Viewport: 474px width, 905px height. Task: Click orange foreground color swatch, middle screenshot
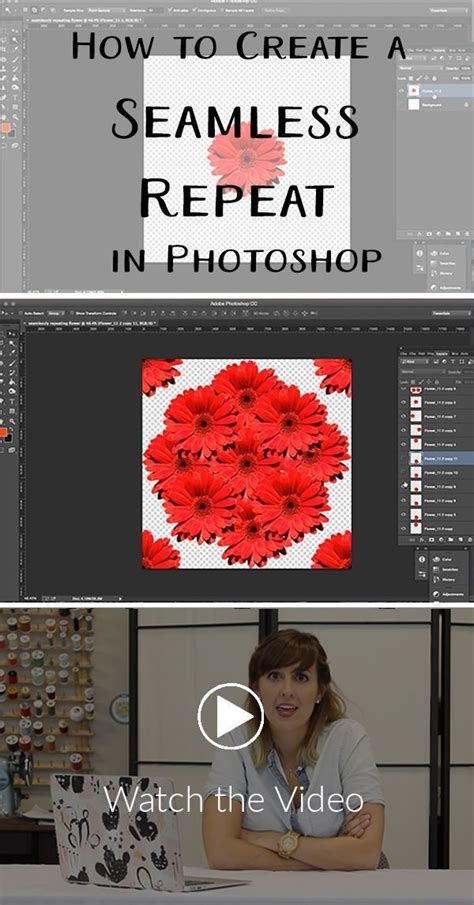point(3,432)
